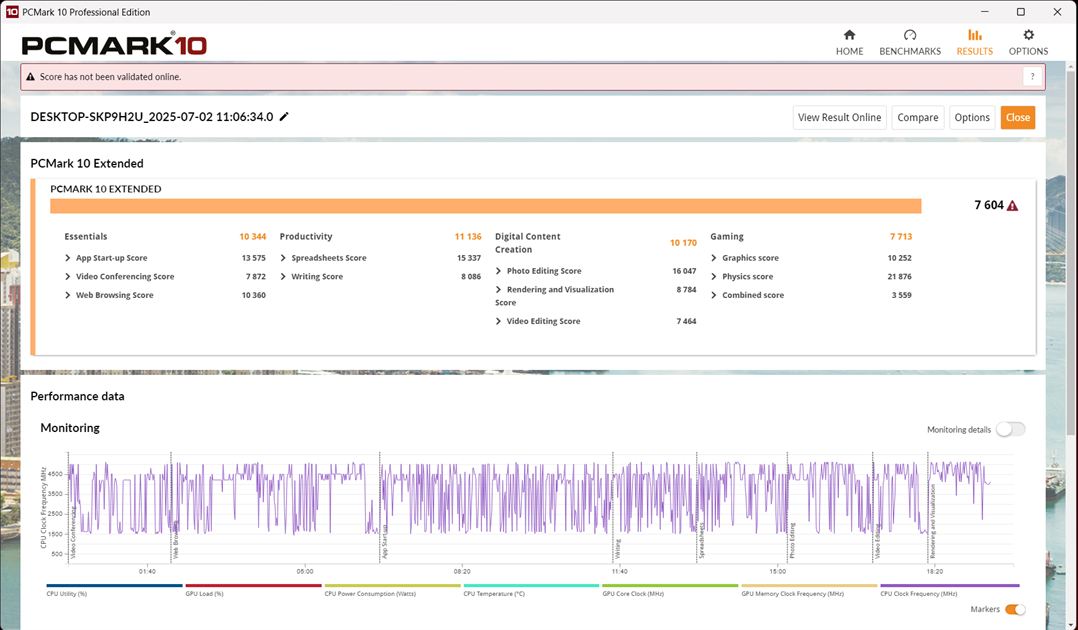Select GPU Load (%) legend bar
Screen dimensions: 1078x630
[253, 586]
